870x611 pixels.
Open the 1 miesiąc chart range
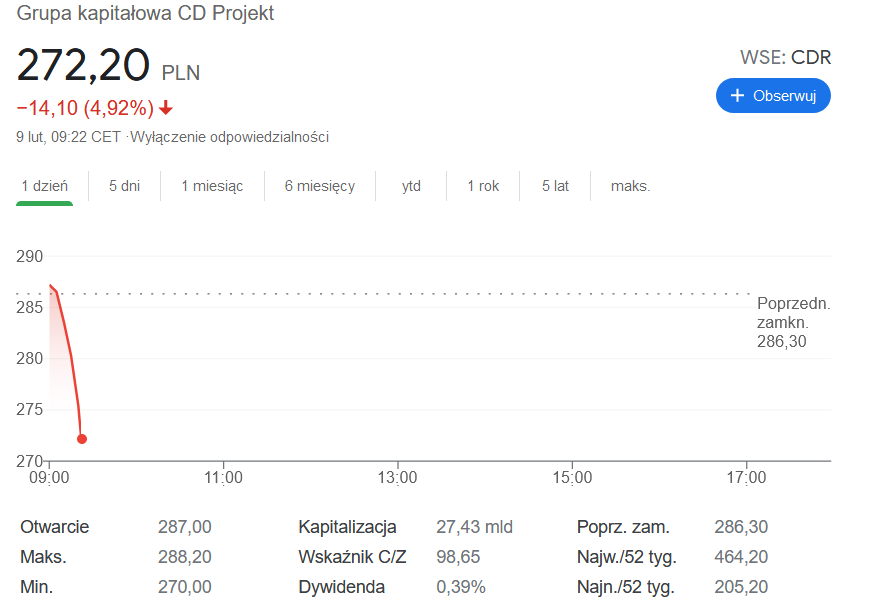(212, 186)
